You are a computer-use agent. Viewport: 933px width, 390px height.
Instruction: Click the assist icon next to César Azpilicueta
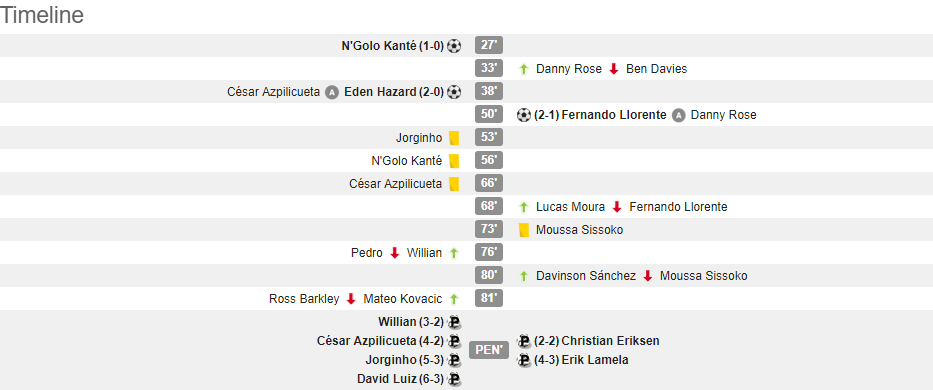332,92
